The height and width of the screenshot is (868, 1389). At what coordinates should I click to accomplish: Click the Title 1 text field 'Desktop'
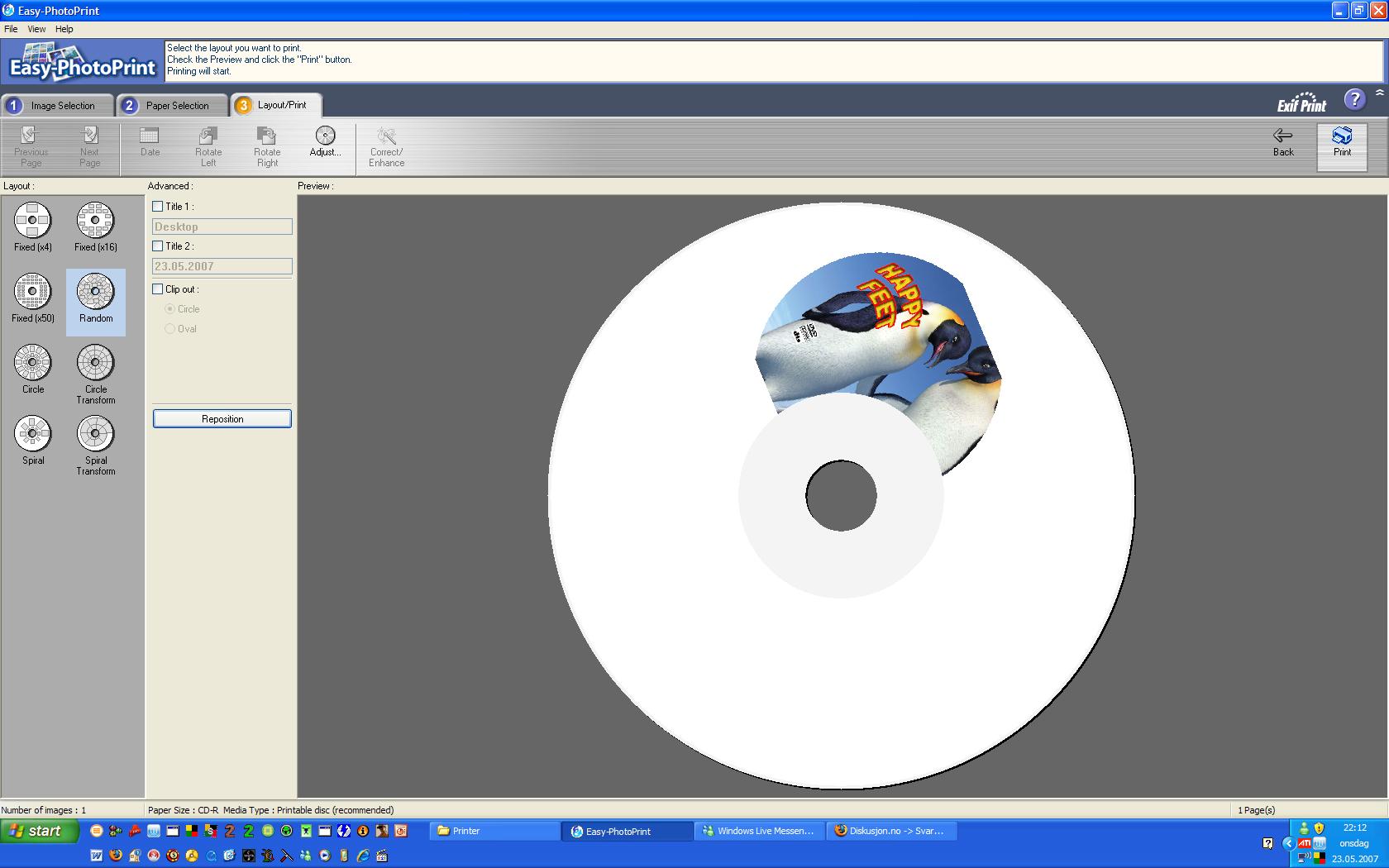coord(222,227)
